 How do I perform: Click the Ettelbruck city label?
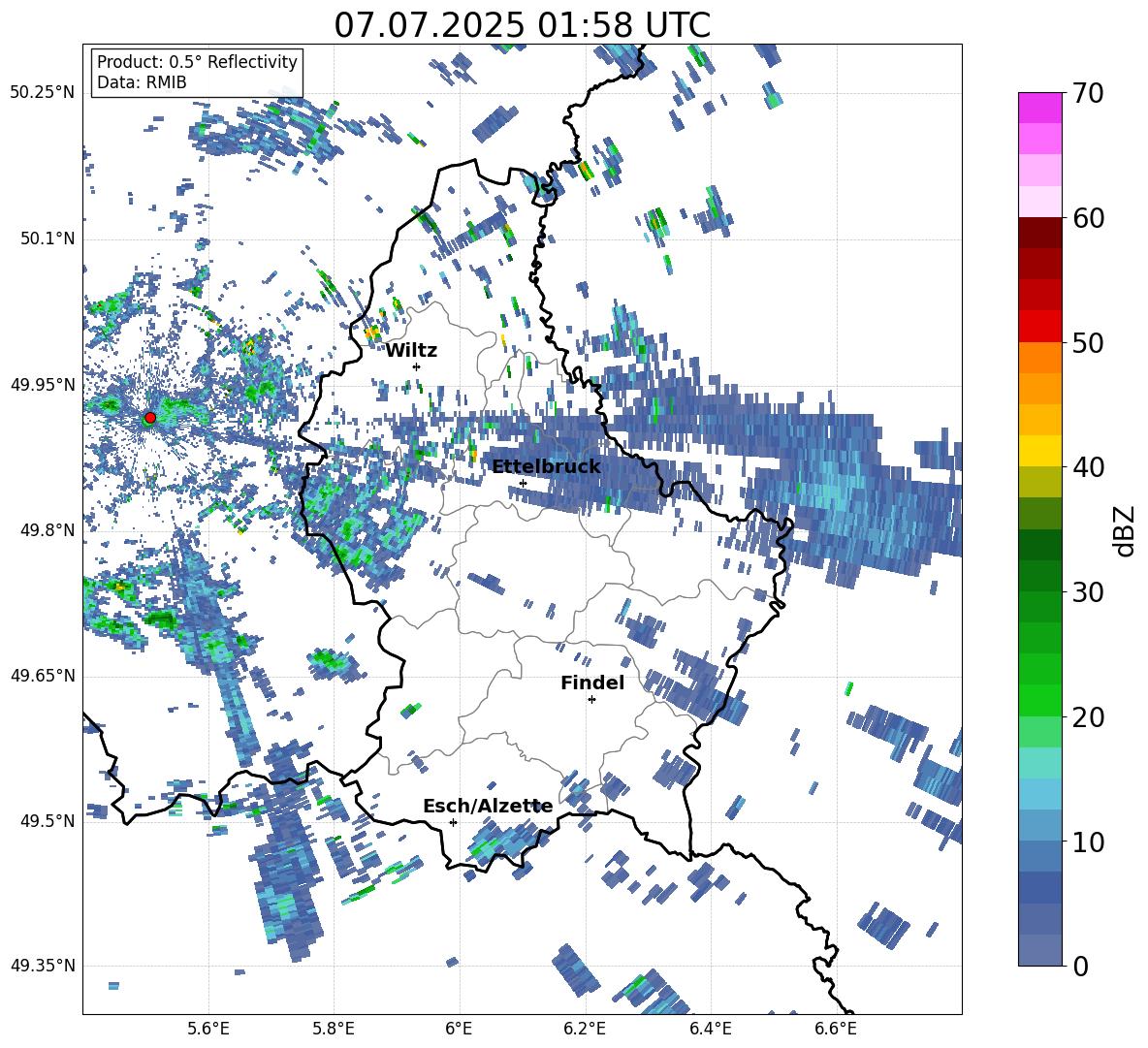coord(546,467)
